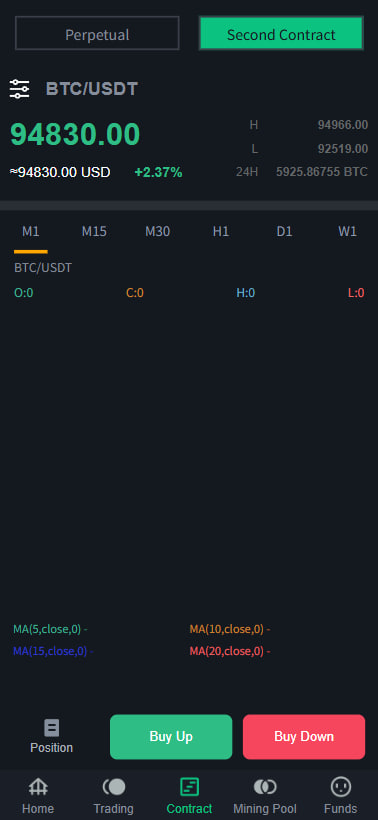This screenshot has width=378, height=820.
Task: Go to Home via the house icon
Action: point(38,787)
